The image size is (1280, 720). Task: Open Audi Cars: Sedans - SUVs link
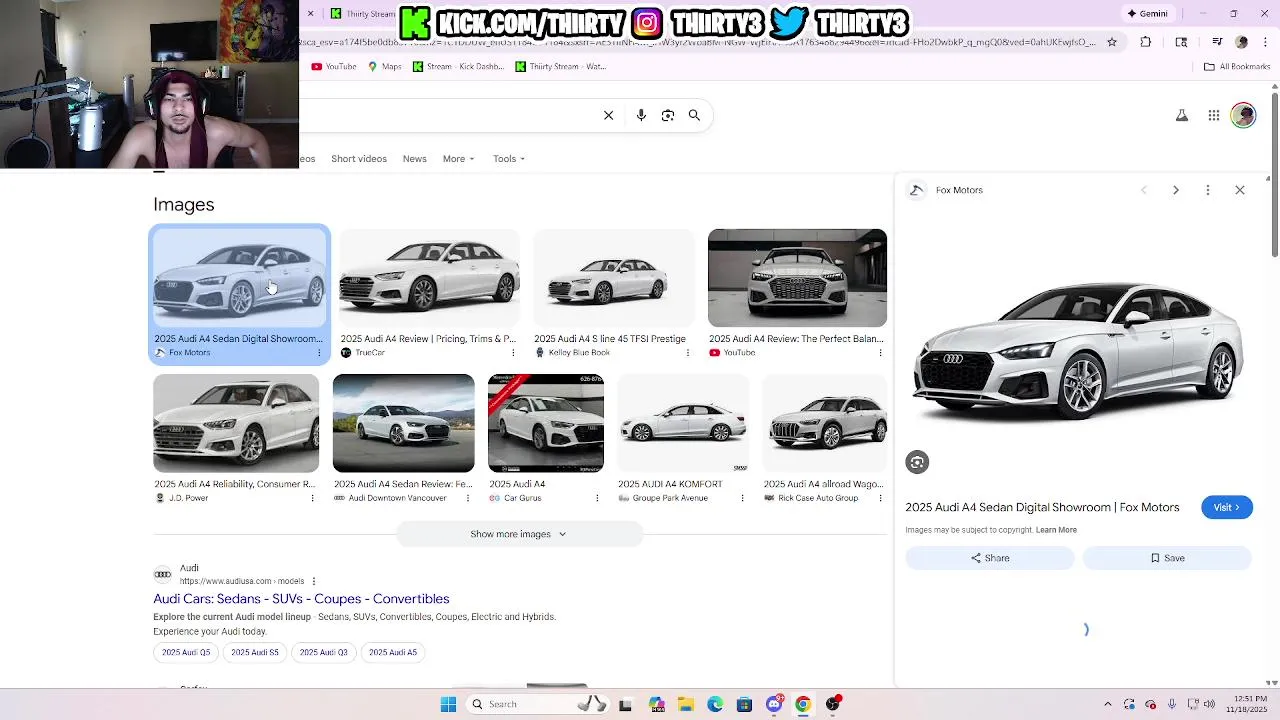pyautogui.click(x=301, y=599)
